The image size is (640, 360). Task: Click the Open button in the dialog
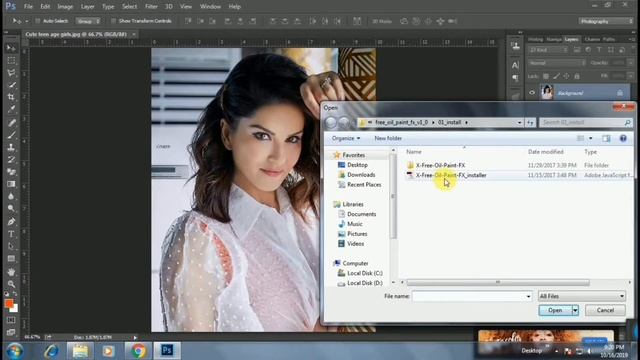[x=555, y=310]
